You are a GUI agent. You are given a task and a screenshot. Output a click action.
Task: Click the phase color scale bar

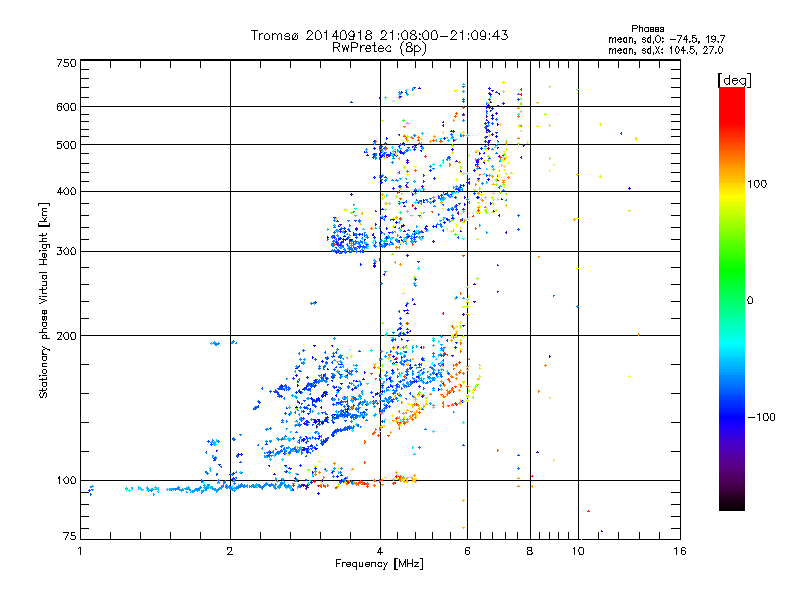732,298
